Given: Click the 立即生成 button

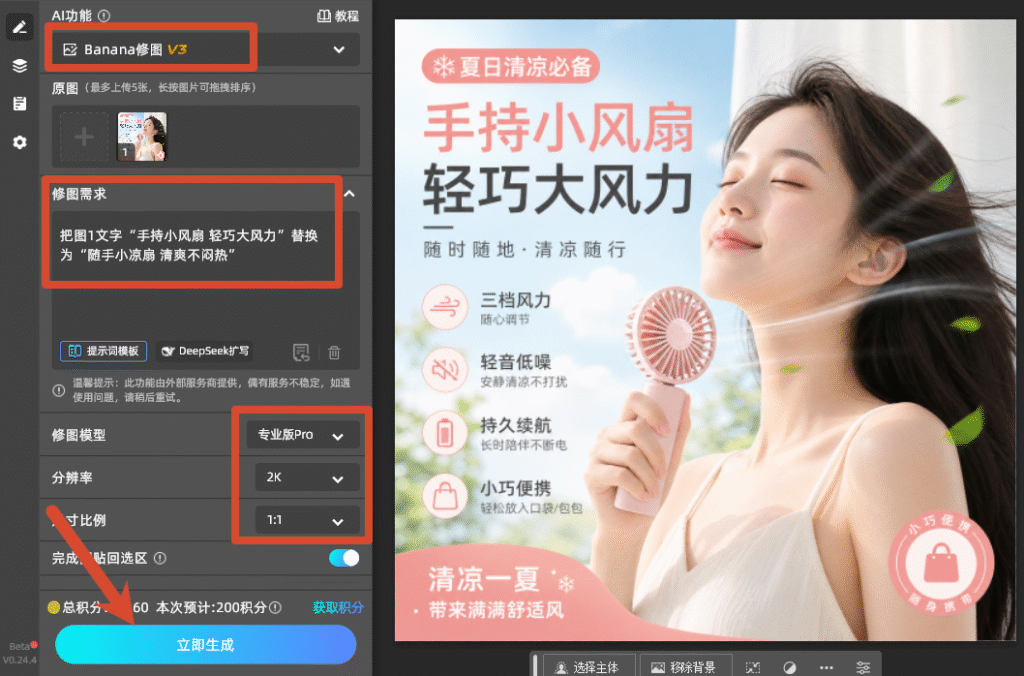Looking at the screenshot, I should tap(206, 645).
